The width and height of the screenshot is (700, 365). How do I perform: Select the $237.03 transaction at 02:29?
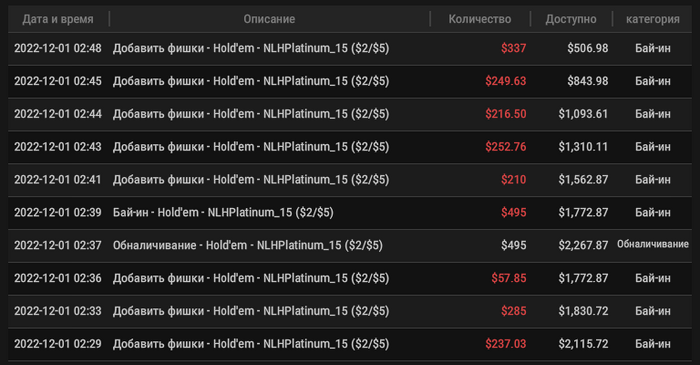[350, 344]
